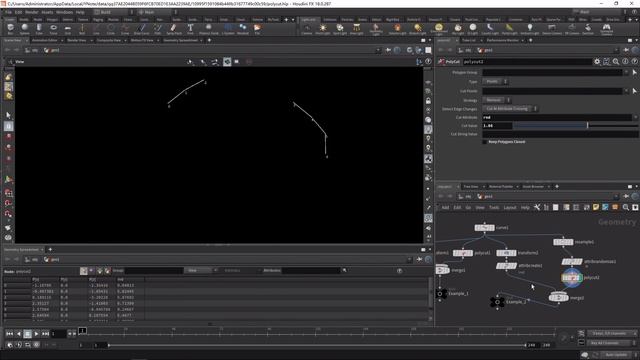Click the Cut Attribute input field
Viewport: 640px width, 360px height.
point(557,117)
